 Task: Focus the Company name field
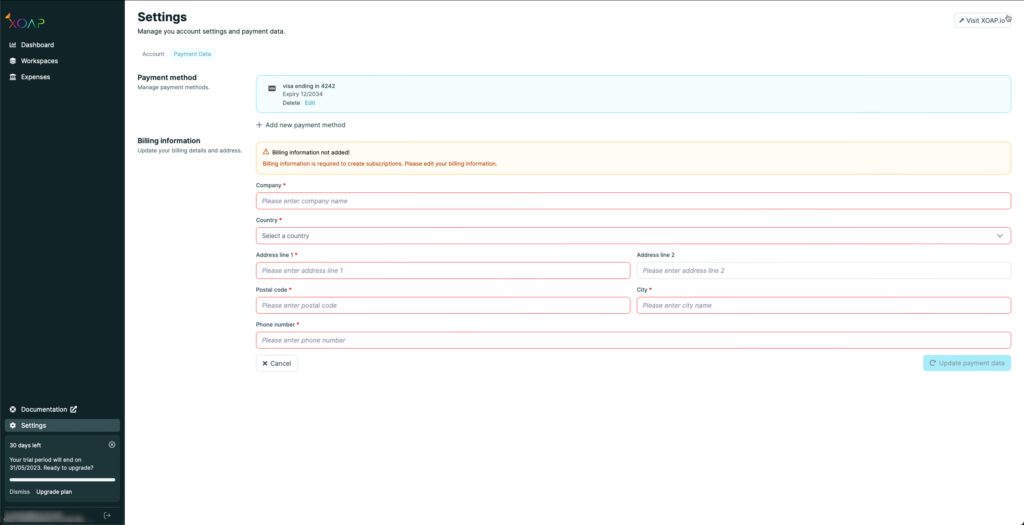click(x=633, y=201)
